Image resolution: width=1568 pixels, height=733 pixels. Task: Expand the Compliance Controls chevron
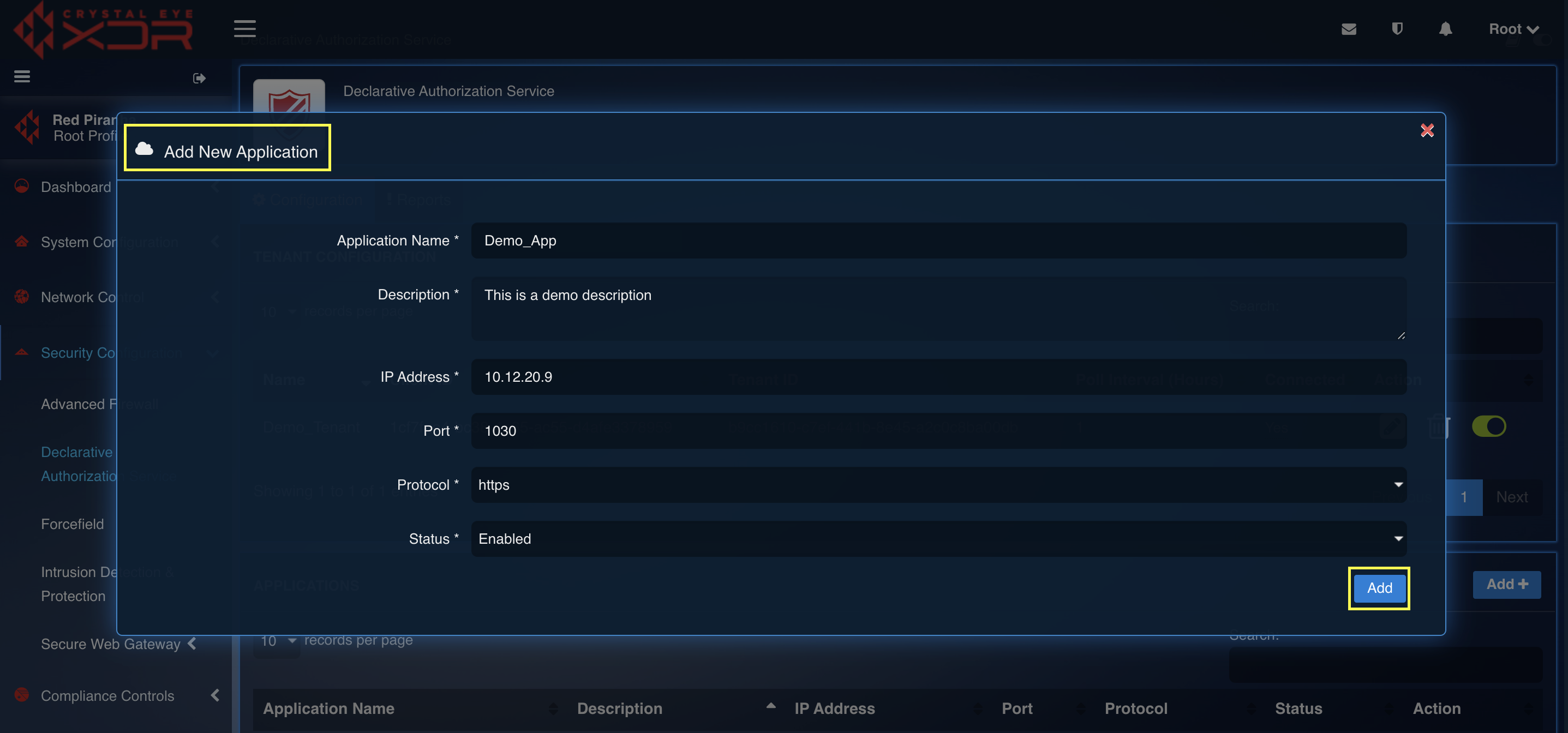[x=215, y=695]
